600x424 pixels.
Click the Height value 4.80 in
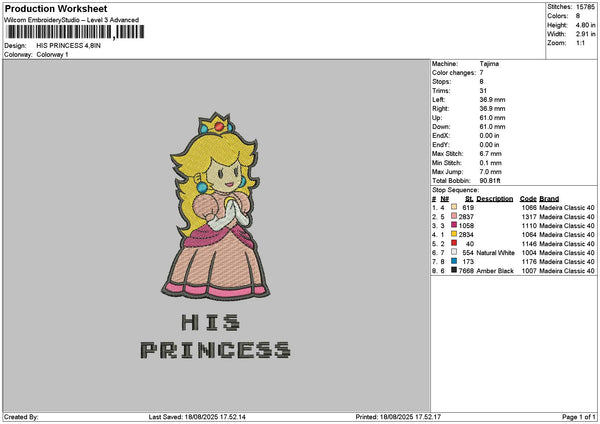pyautogui.click(x=585, y=25)
